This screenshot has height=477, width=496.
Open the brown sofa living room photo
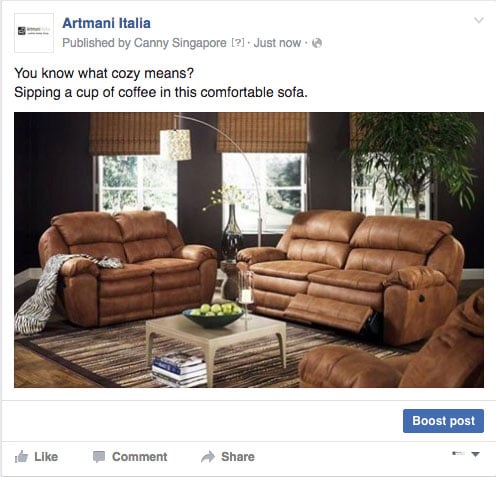(249, 250)
